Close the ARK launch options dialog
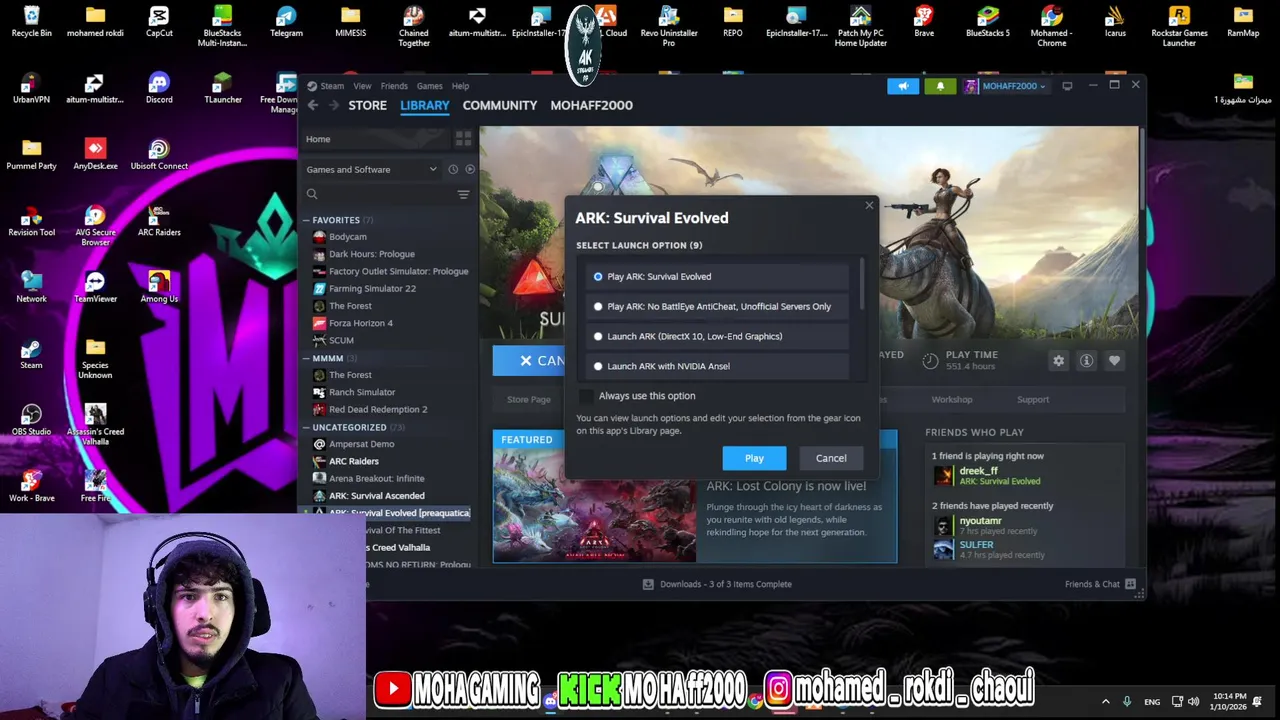 [869, 206]
